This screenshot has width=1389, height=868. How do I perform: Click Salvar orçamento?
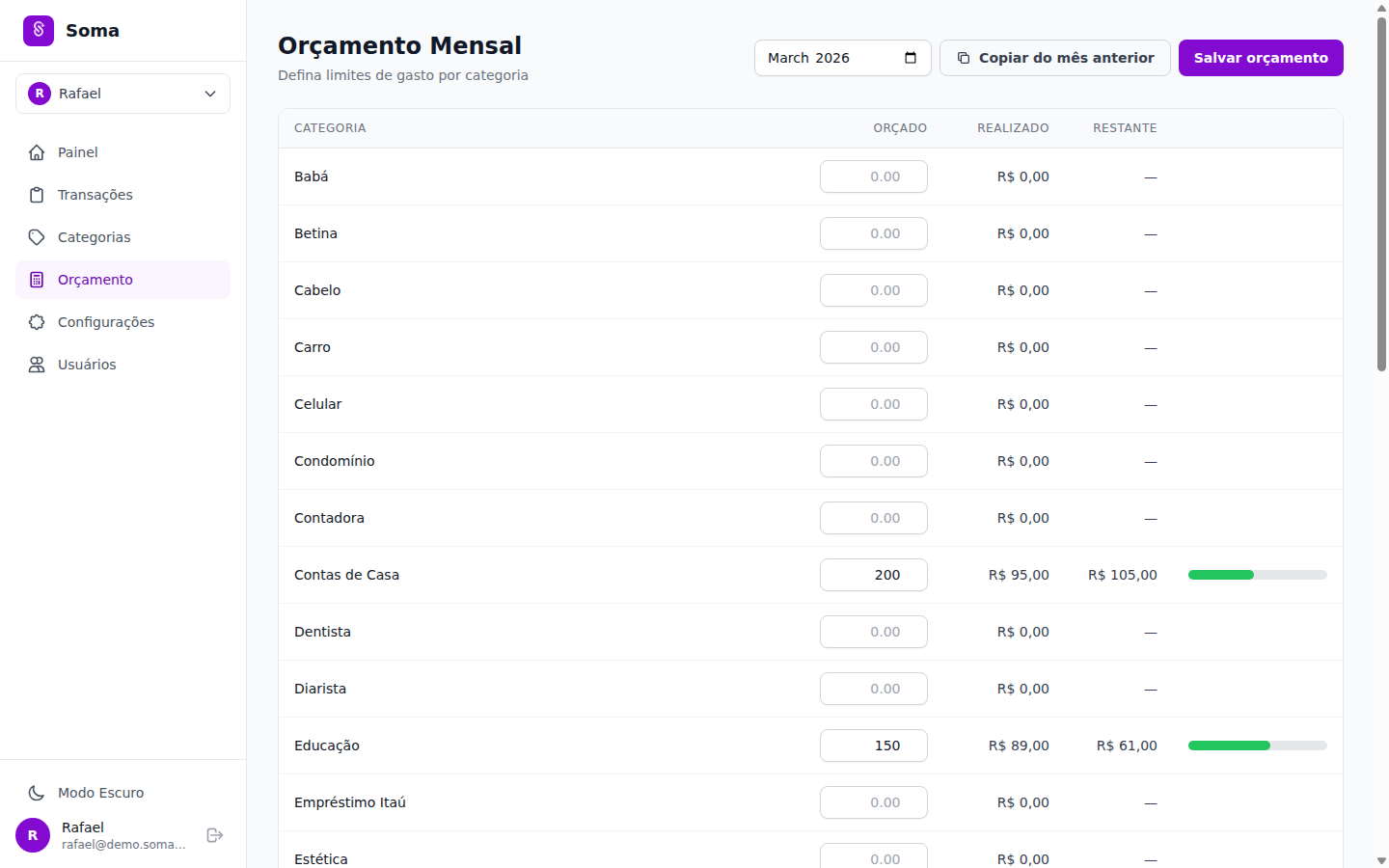(1260, 58)
